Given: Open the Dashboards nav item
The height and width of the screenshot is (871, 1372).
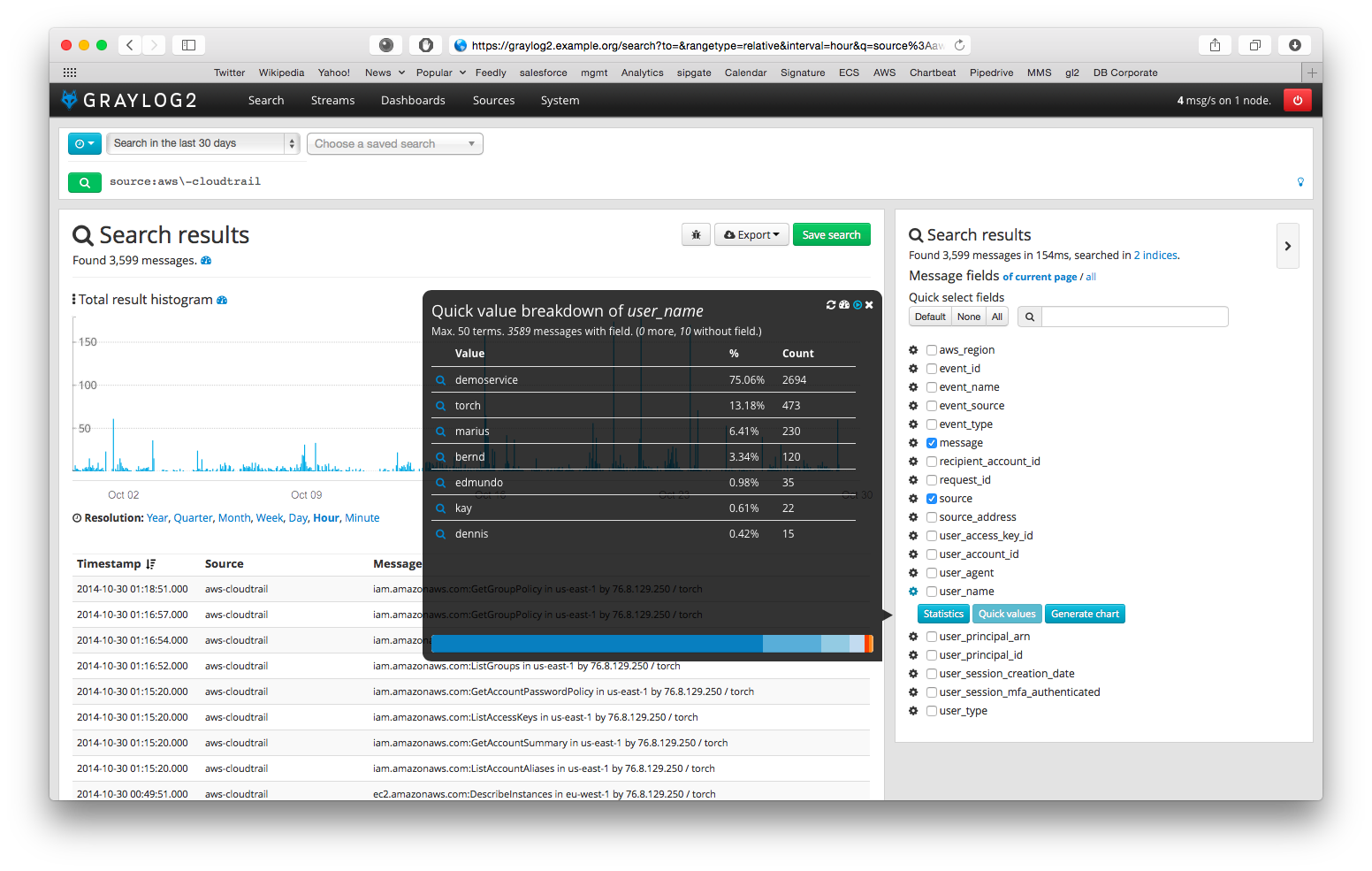Looking at the screenshot, I should click(x=413, y=101).
